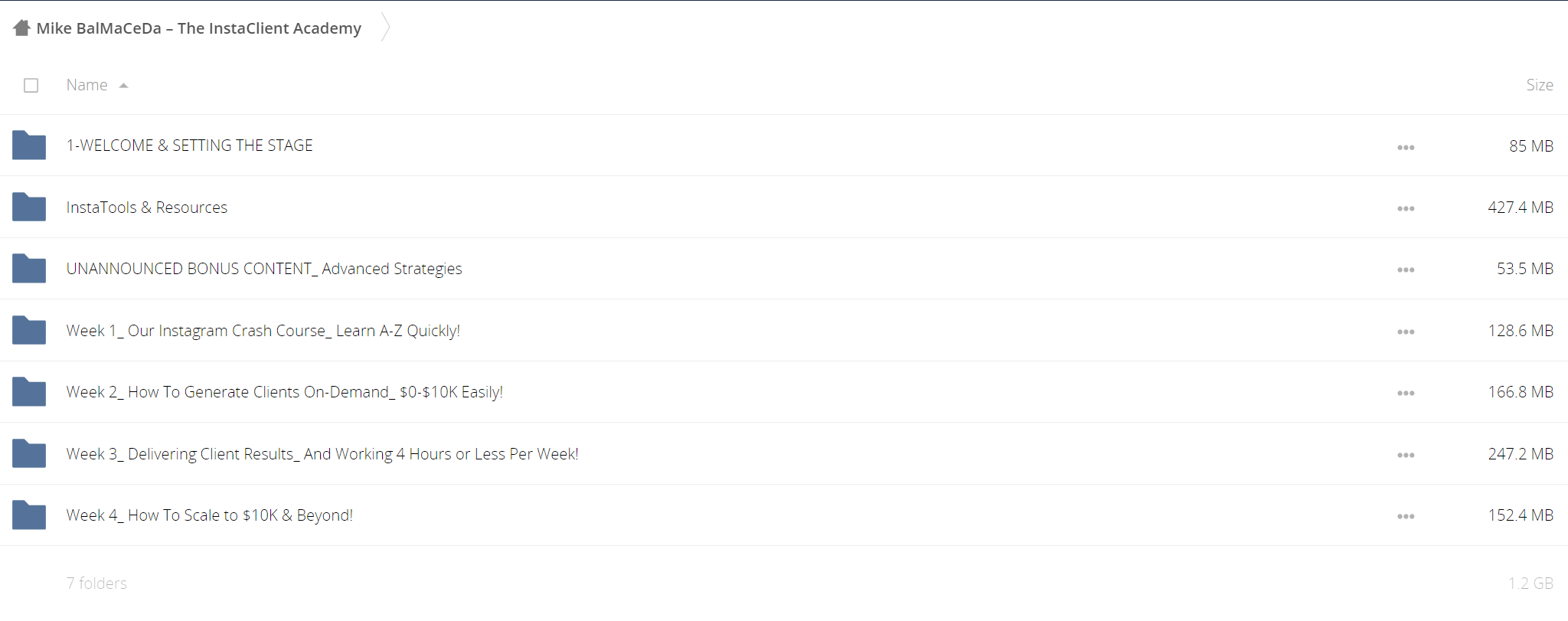Open the Week 3 folder icon
The width and height of the screenshot is (1568, 621).
point(29,453)
